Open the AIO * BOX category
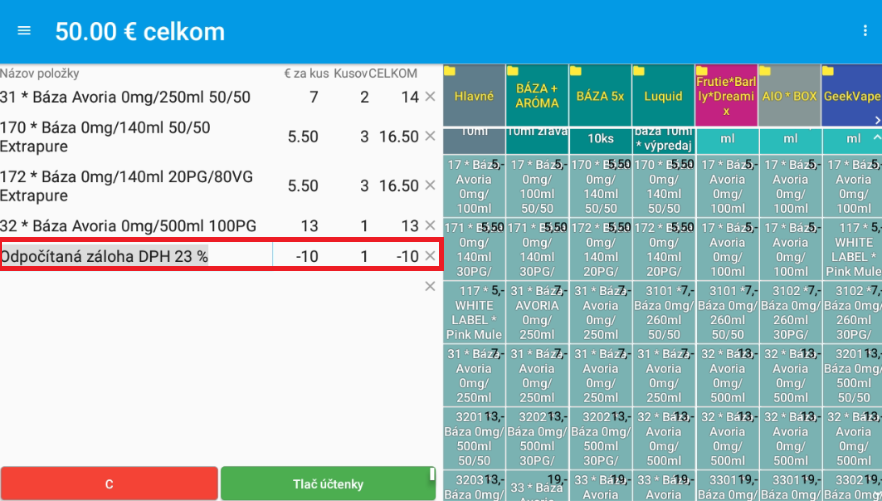Viewport: 882px width, 501px height. (790, 96)
